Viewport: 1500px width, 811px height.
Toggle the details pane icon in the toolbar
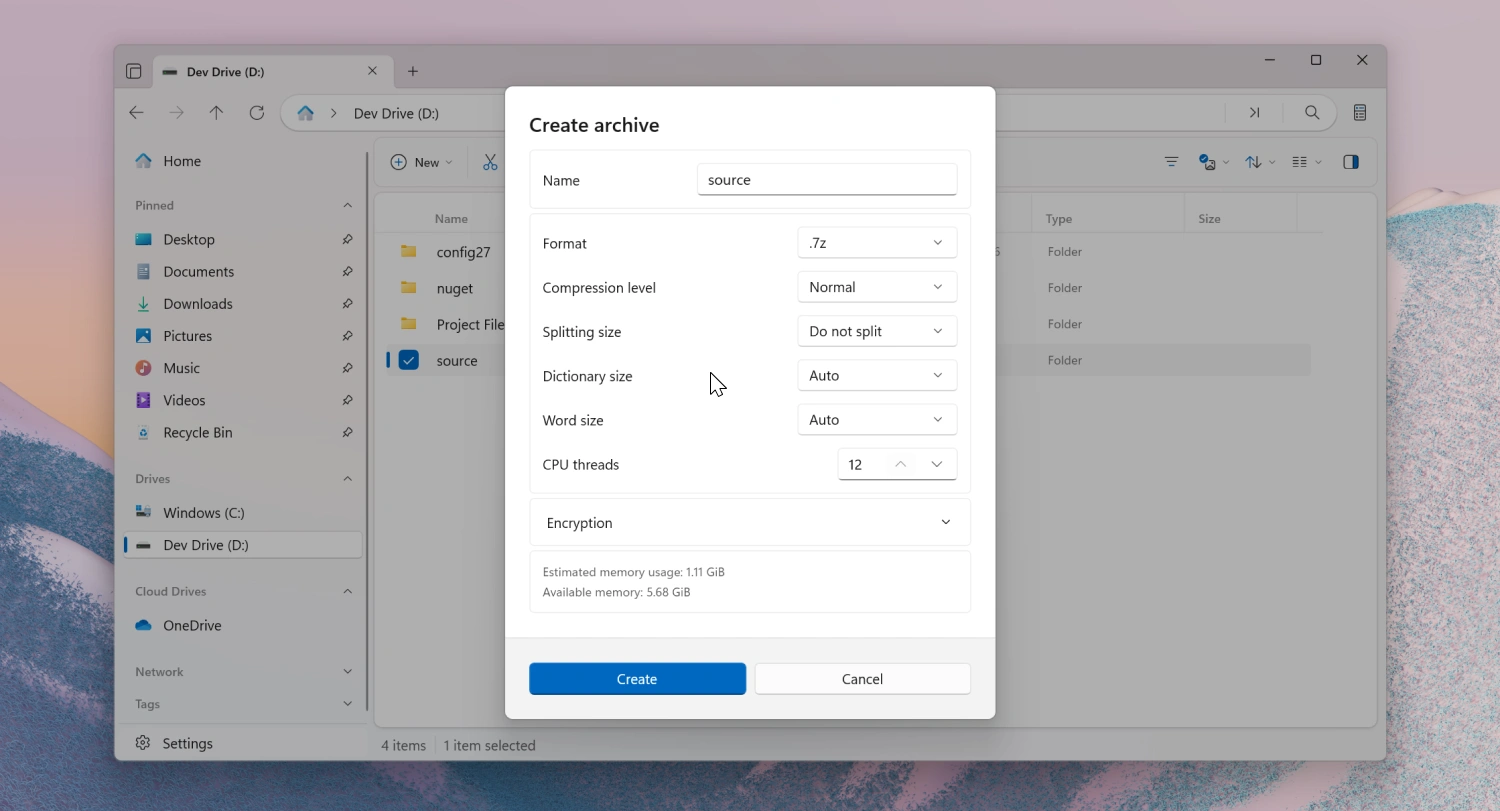[x=1351, y=162]
